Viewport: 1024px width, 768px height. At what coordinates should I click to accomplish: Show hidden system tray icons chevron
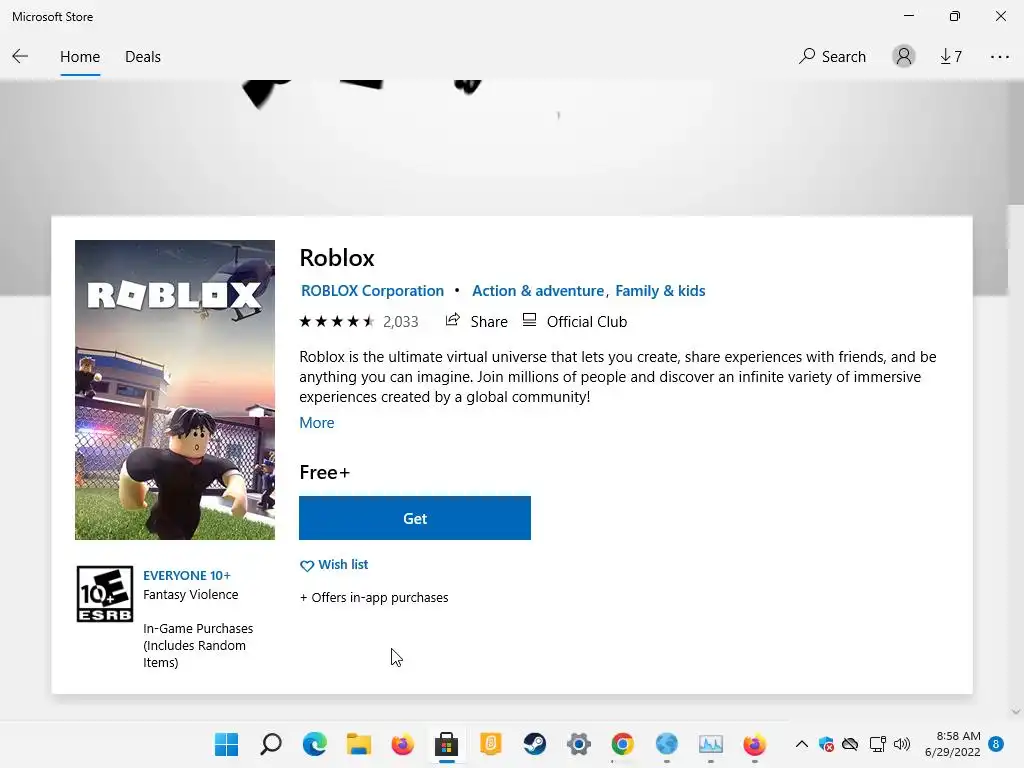click(801, 744)
